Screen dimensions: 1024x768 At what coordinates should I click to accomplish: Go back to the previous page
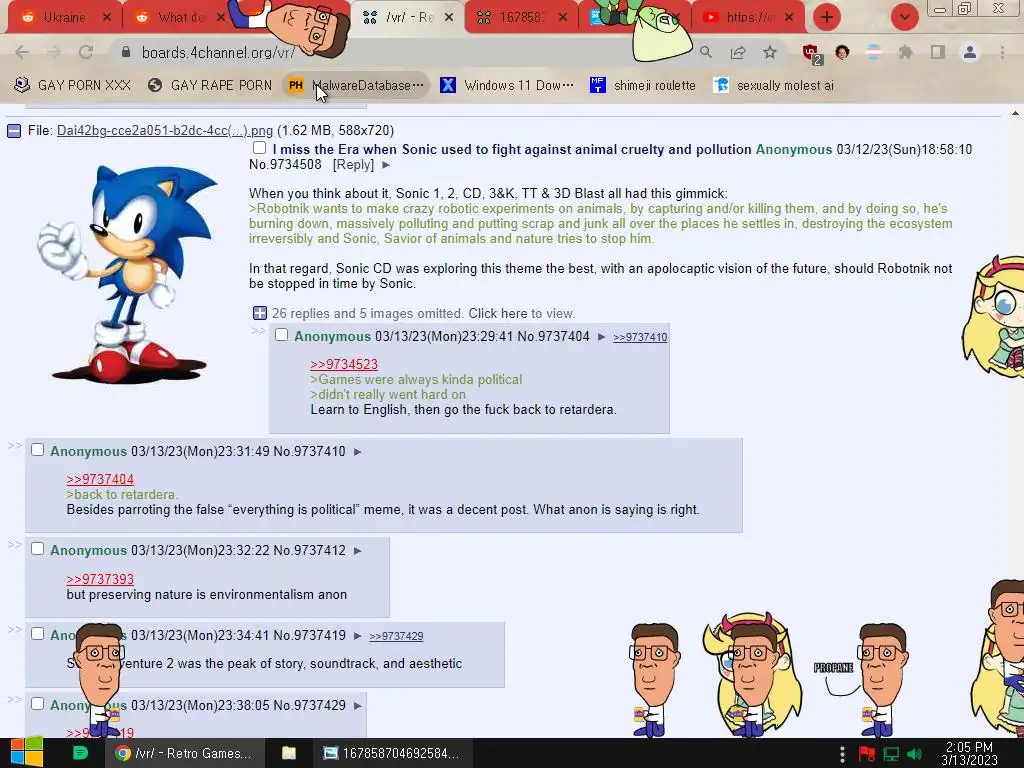pos(22,52)
